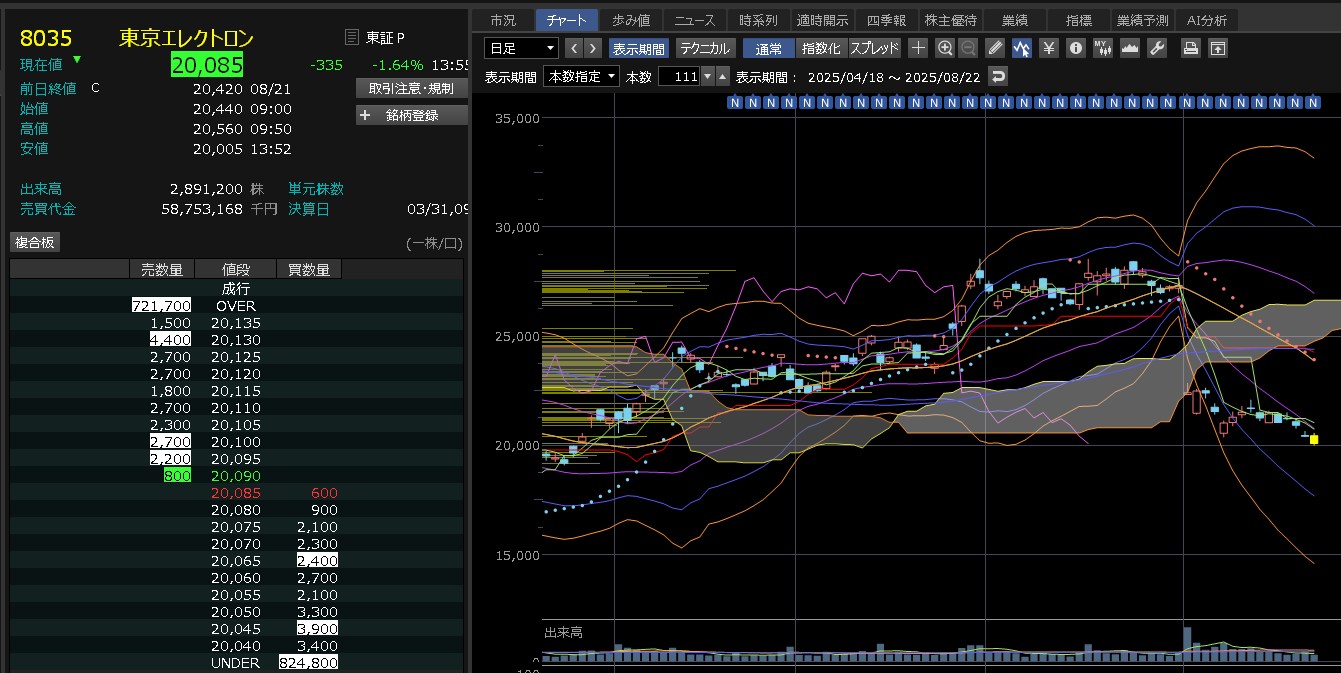This screenshot has height=673, width=1341.
Task: Open the 複合板 board type selector
Action: [x=35, y=242]
